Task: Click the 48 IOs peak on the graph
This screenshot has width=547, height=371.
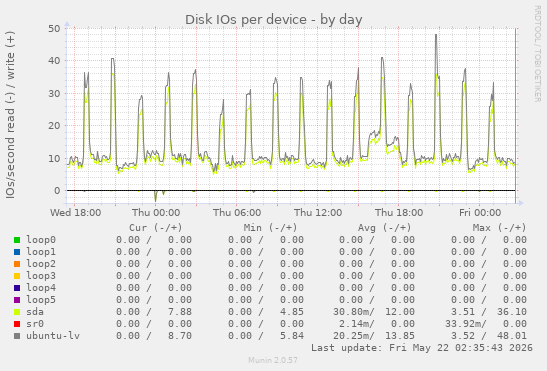Action: click(436, 35)
